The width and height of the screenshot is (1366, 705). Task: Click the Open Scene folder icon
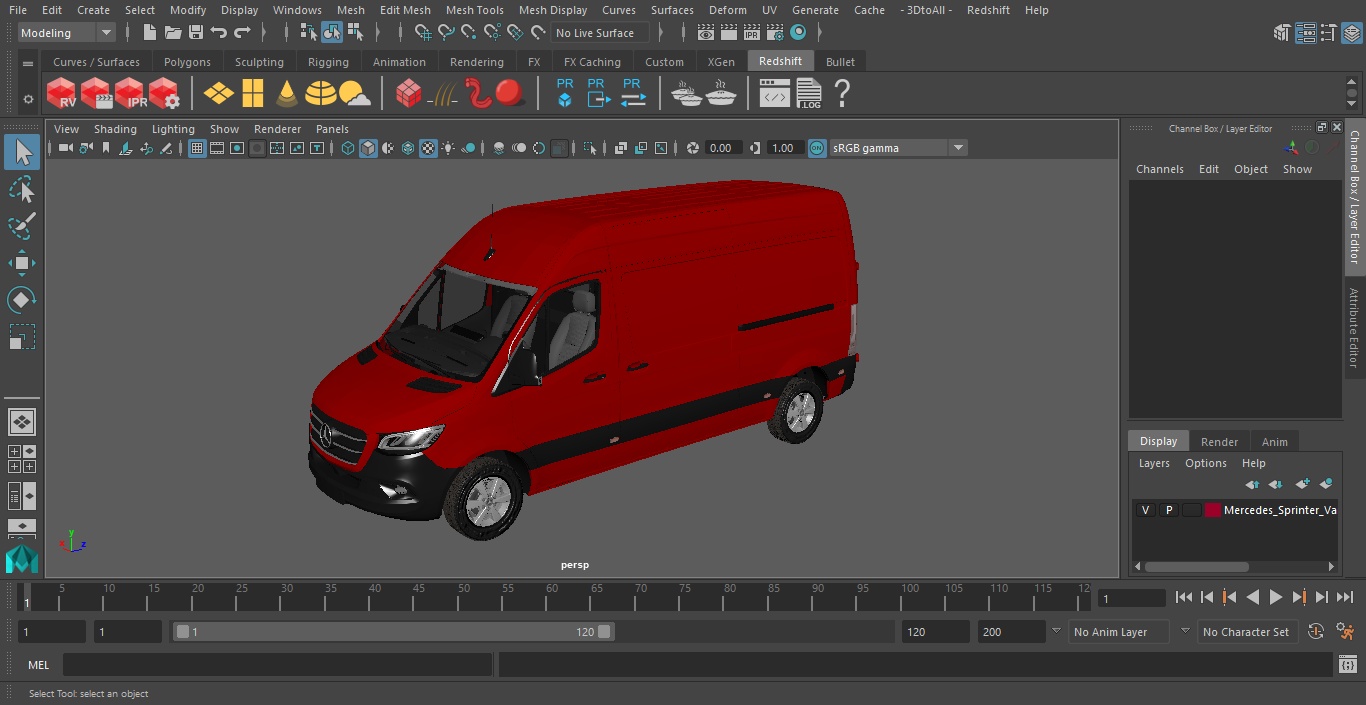pyautogui.click(x=172, y=32)
